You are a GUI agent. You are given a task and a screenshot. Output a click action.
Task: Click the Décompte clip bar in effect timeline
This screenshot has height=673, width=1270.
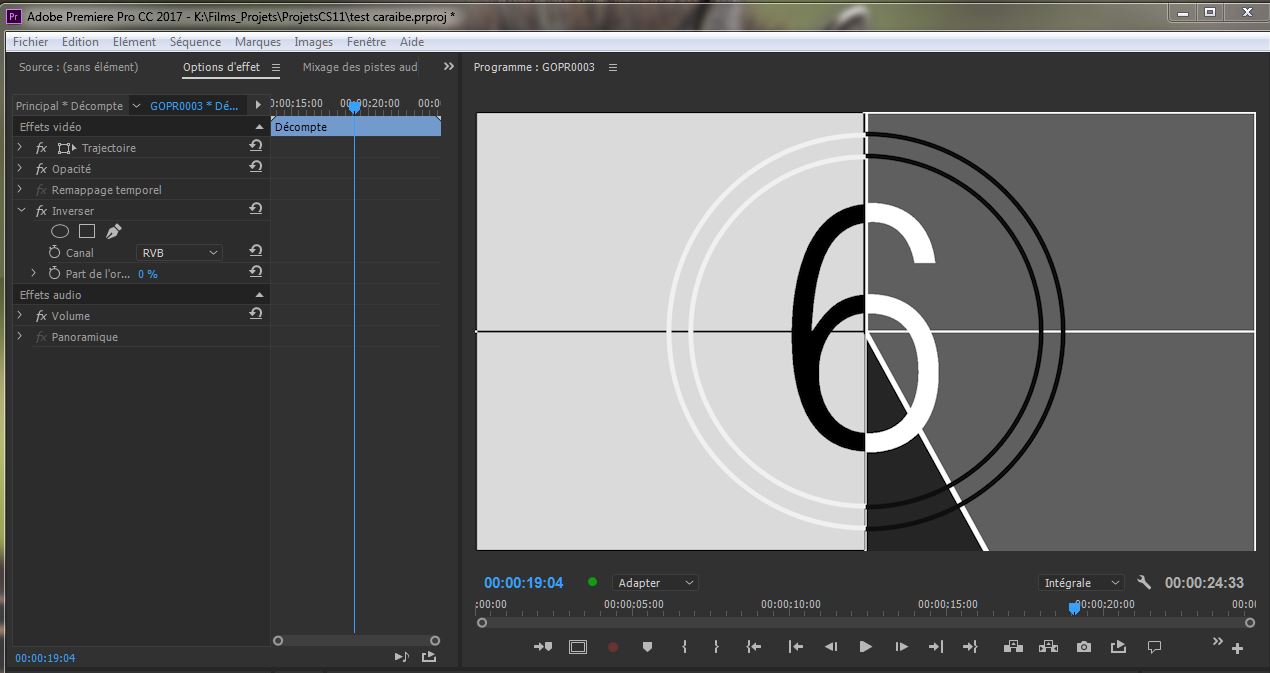coord(355,127)
